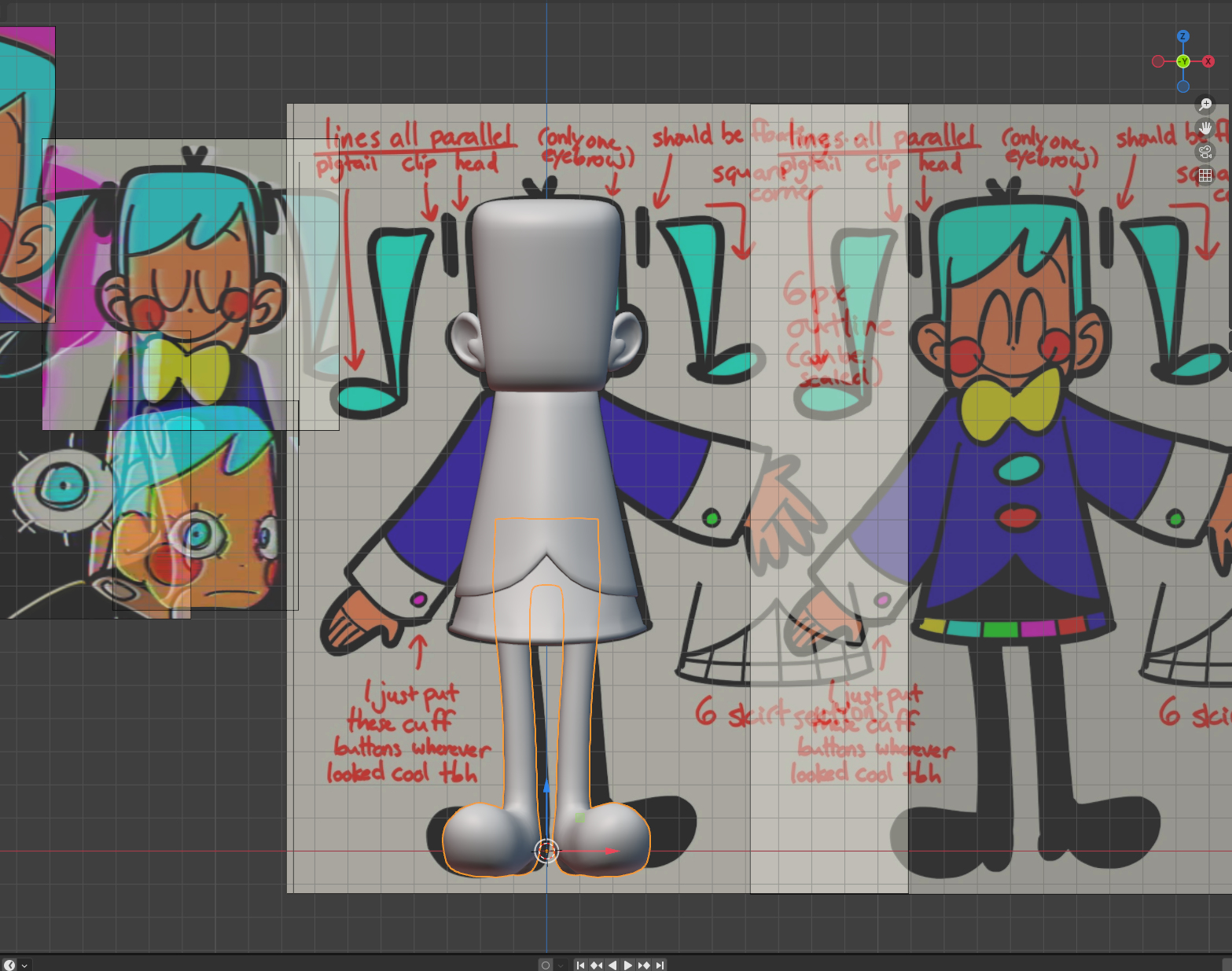The image size is (1232, 971).
Task: Toggle auto keying record button
Action: pyautogui.click(x=546, y=965)
